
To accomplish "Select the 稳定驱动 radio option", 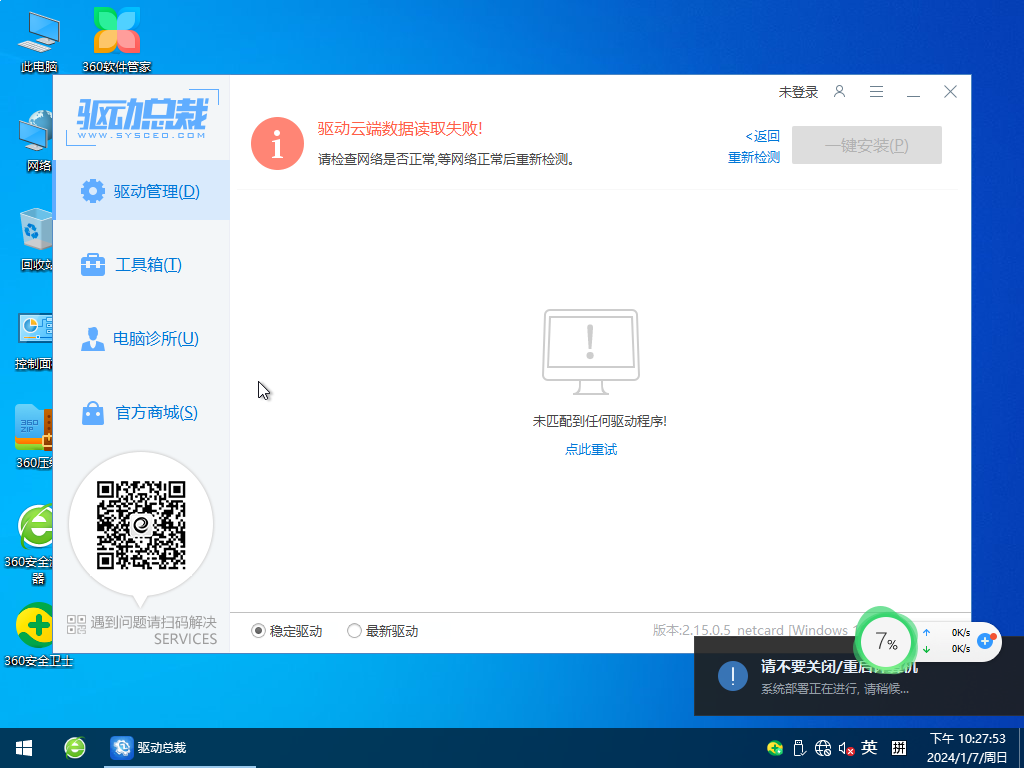I will 287,631.
